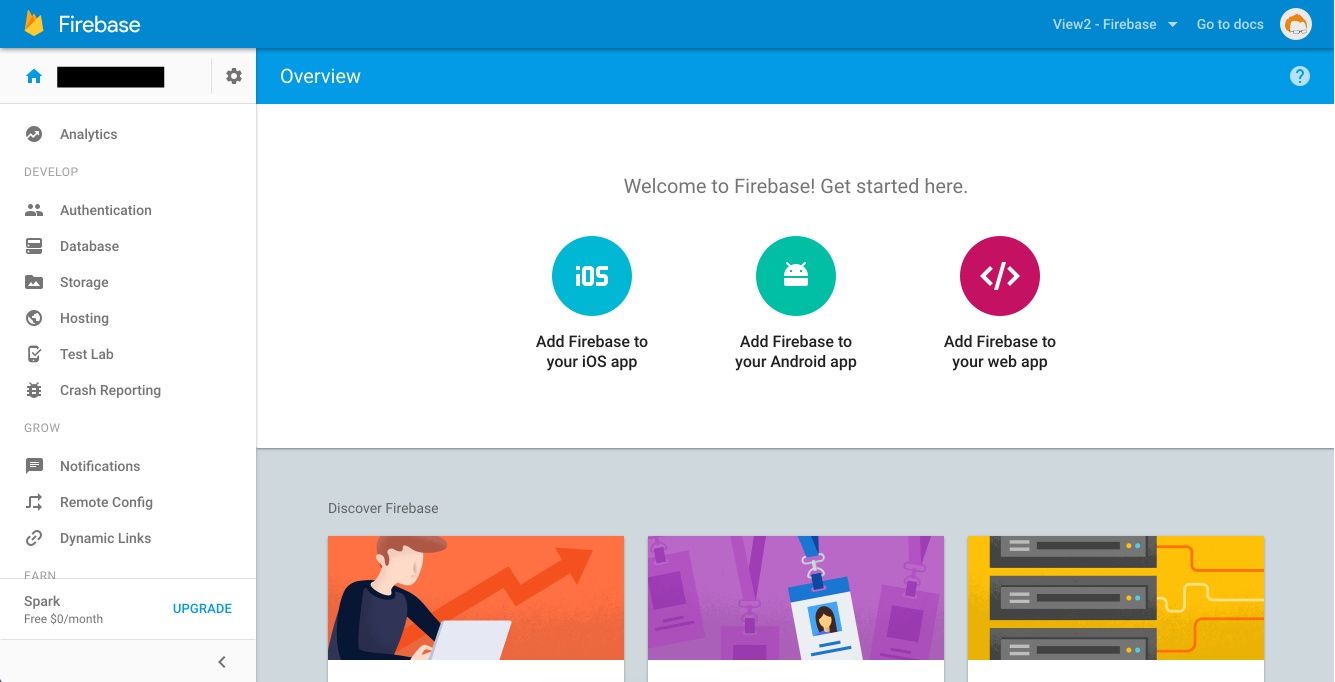Click the Analytics icon in sidebar
Image resolution: width=1335 pixels, height=682 pixels.
(x=34, y=134)
